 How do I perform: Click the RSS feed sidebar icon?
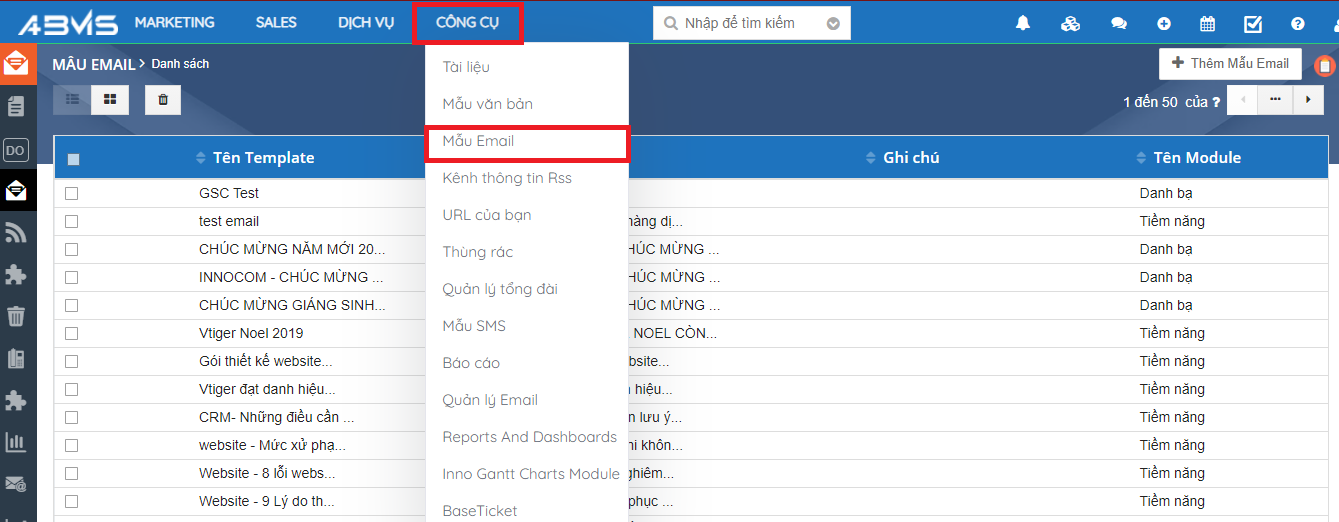click(x=16, y=233)
